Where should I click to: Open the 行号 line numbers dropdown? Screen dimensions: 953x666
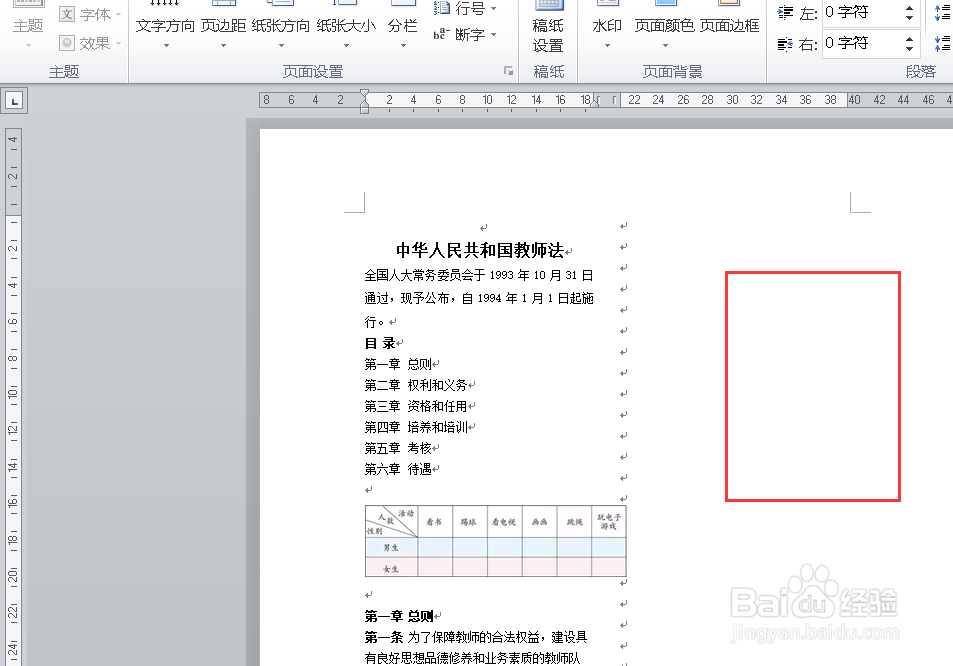[466, 9]
